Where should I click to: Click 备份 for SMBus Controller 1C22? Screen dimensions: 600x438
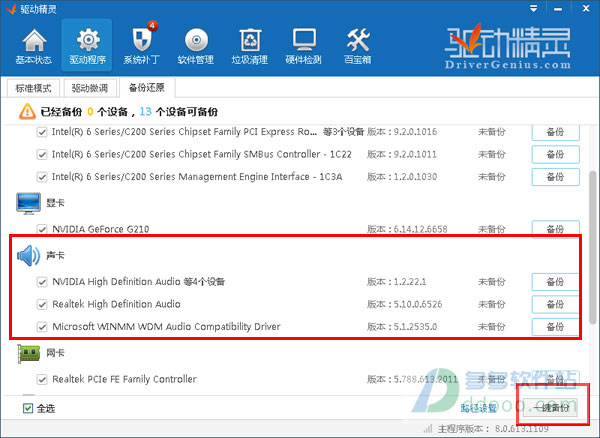point(555,155)
